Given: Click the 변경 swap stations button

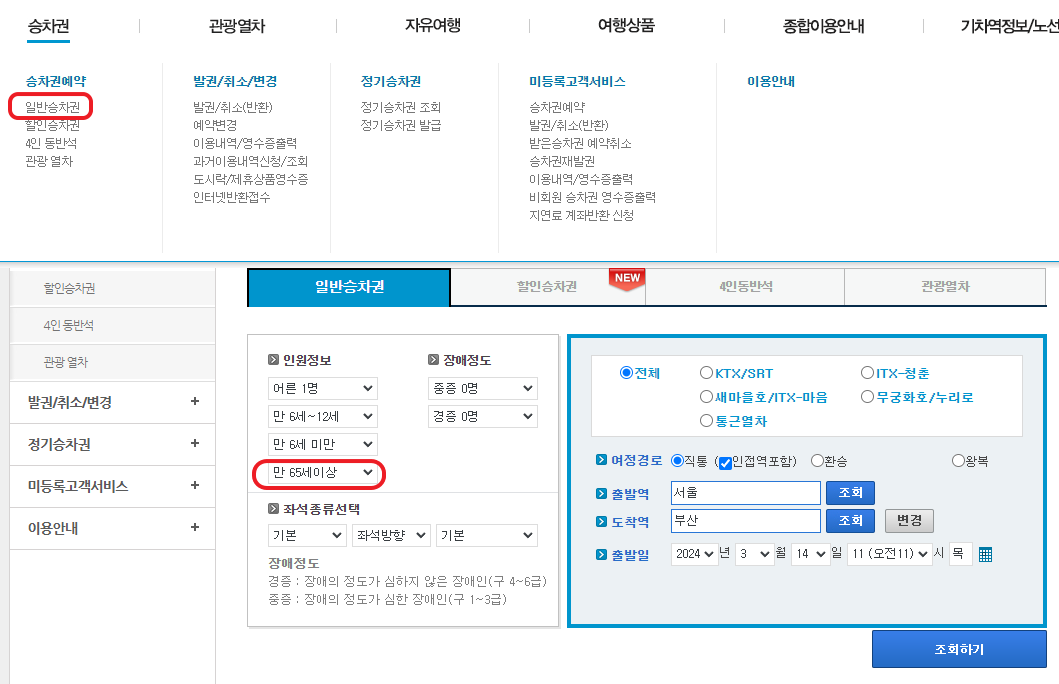Looking at the screenshot, I should pos(909,521).
